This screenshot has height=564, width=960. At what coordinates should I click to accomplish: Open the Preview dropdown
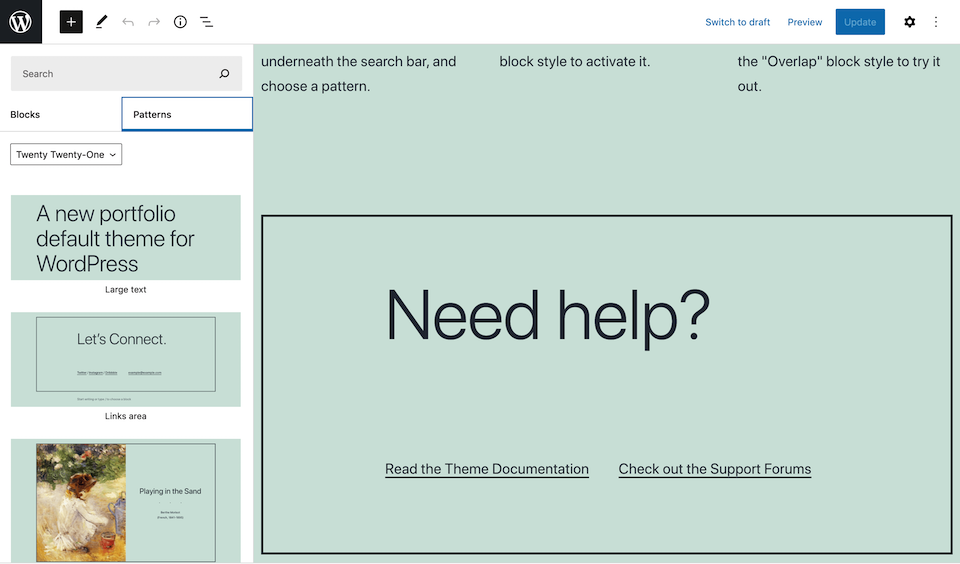click(804, 22)
